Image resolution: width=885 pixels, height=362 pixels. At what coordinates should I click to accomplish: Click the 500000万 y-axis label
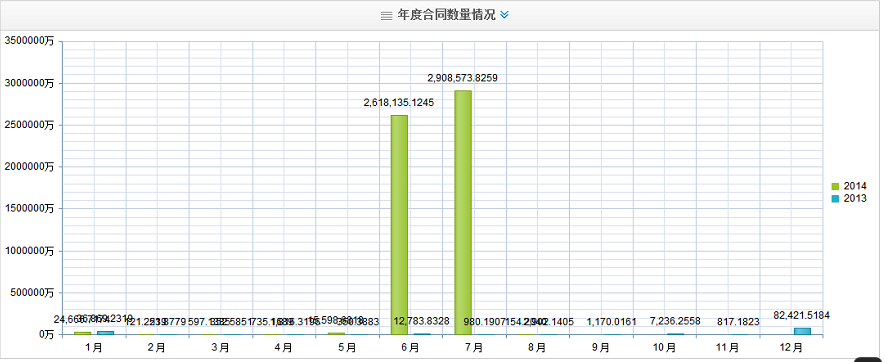[x=31, y=293]
